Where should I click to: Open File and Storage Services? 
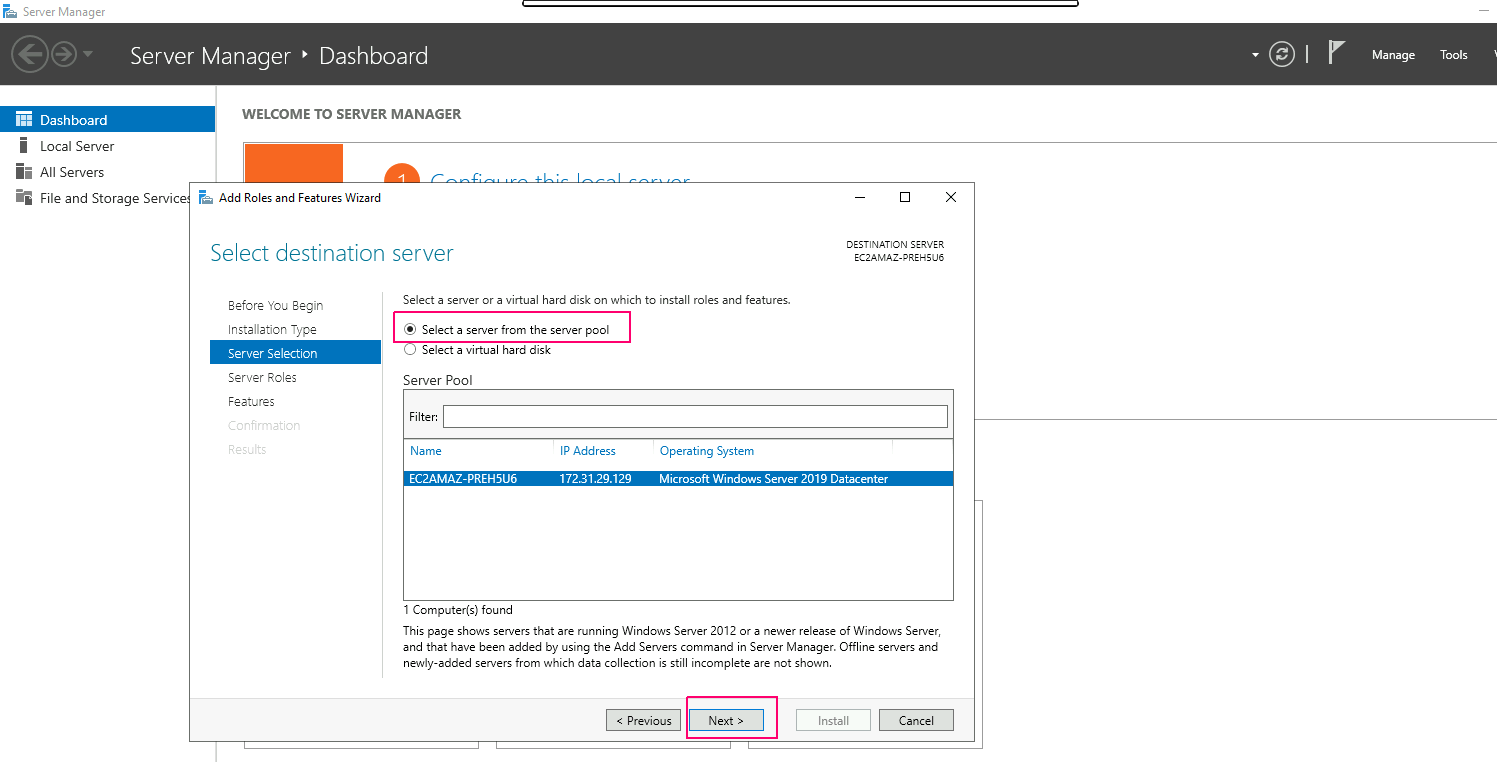[x=115, y=198]
